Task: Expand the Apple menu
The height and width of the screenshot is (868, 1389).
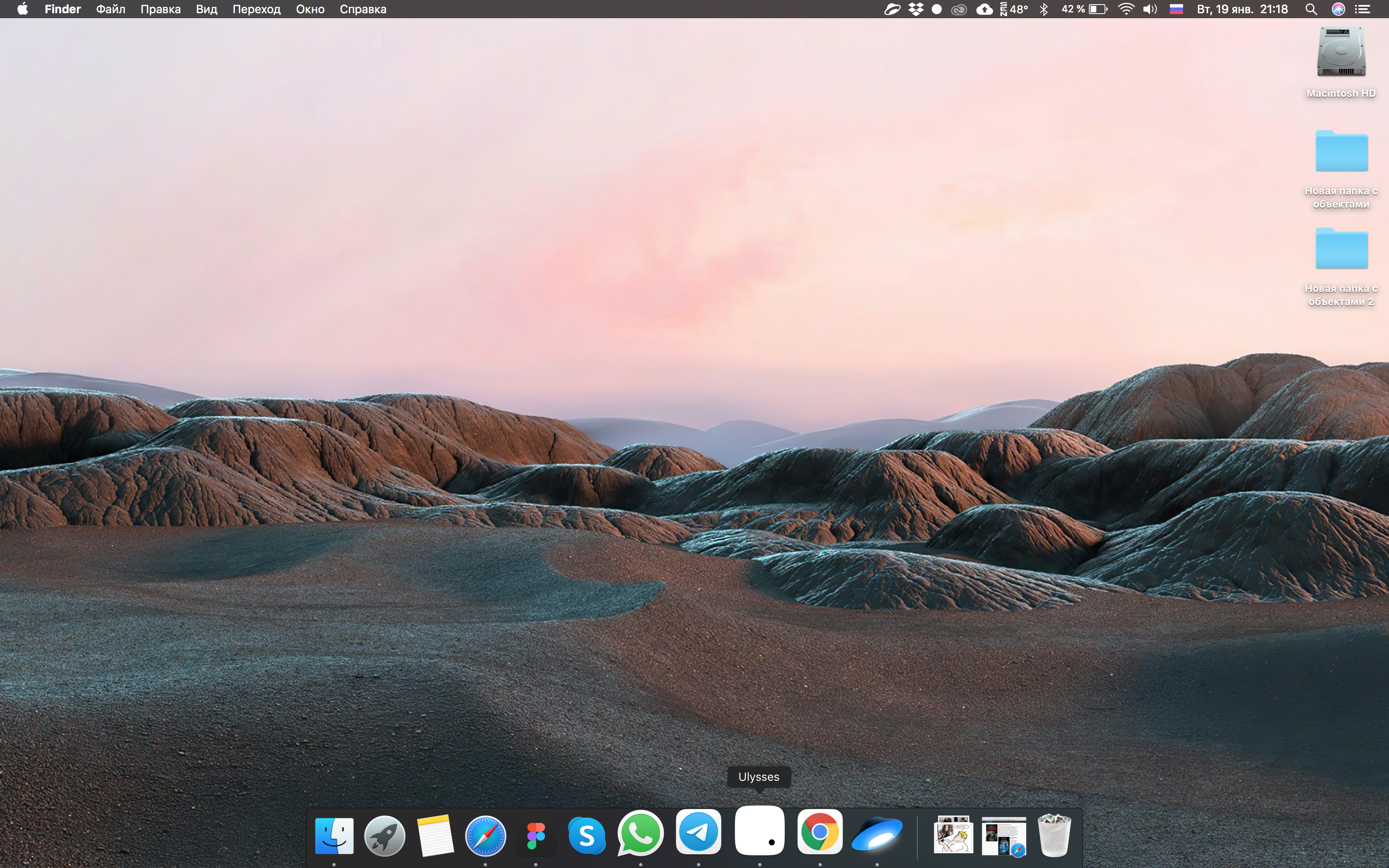Action: coord(22,9)
